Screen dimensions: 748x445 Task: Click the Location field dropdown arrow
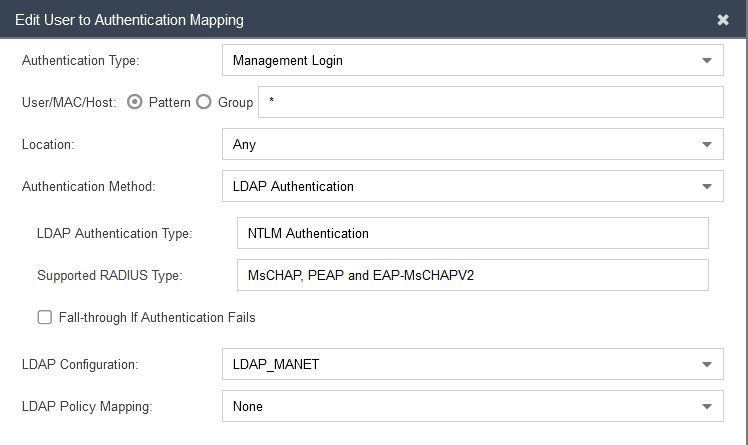[x=707, y=144]
